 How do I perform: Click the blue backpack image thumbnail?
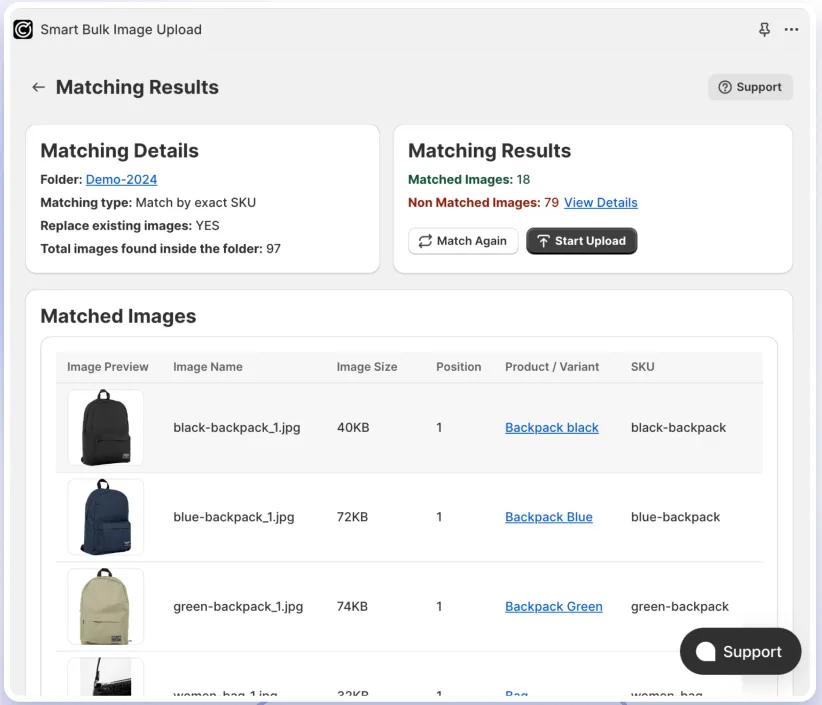105,517
